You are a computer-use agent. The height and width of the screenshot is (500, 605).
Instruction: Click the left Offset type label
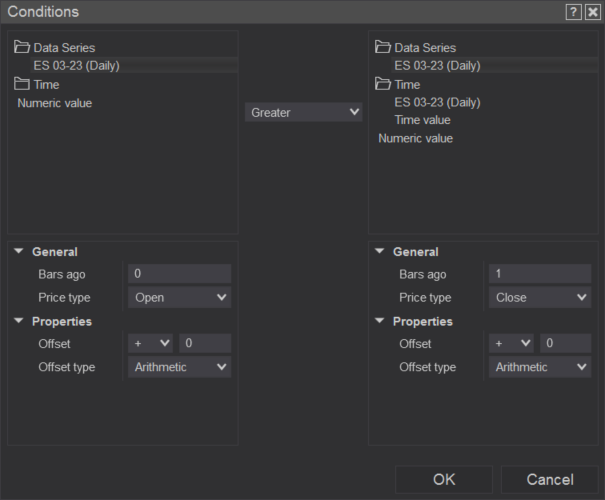point(66,367)
